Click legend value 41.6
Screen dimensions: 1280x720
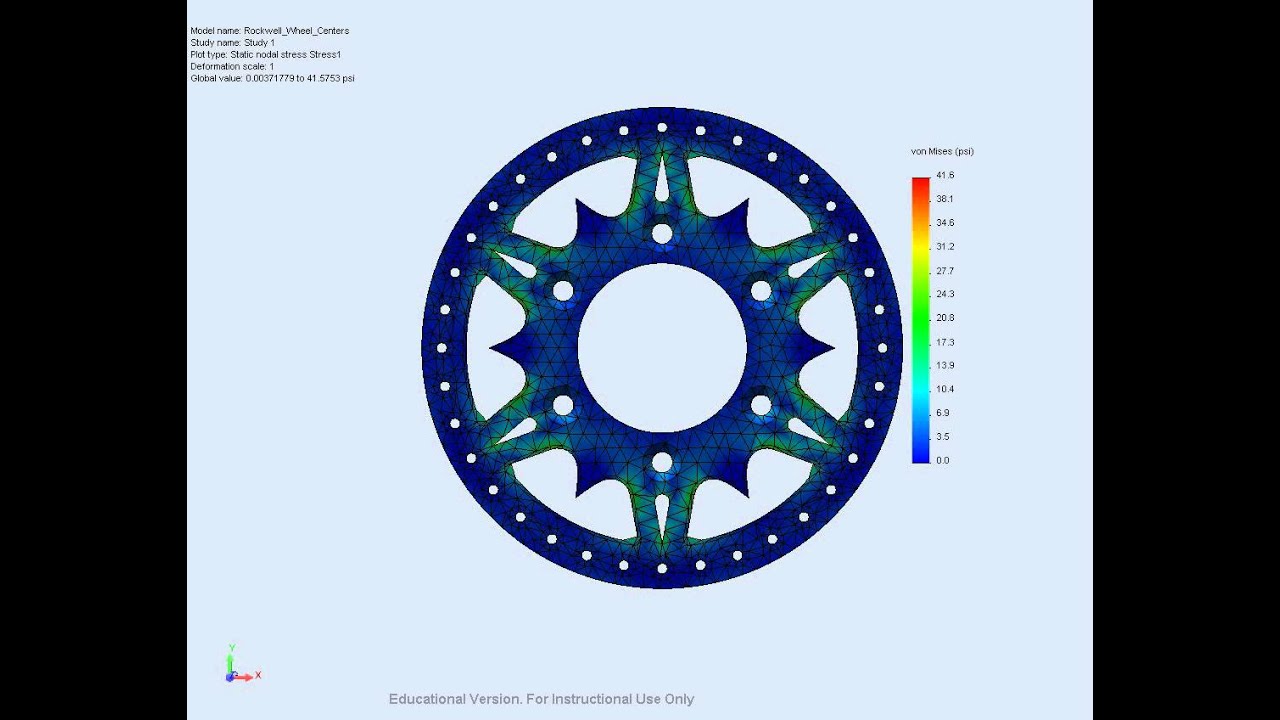tap(945, 175)
